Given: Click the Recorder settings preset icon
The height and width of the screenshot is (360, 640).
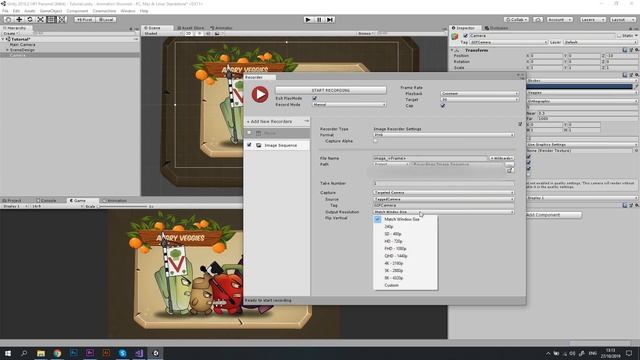Looking at the screenshot, I should (520, 124).
